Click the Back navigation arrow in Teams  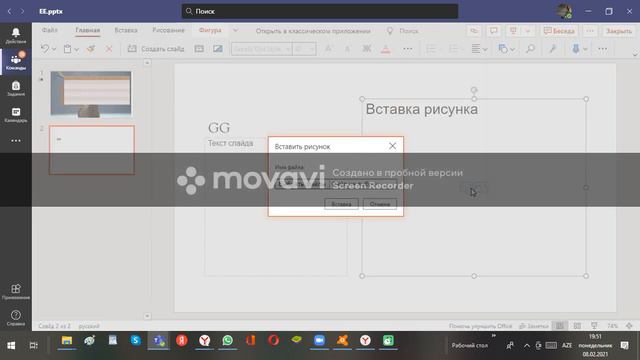[9, 11]
